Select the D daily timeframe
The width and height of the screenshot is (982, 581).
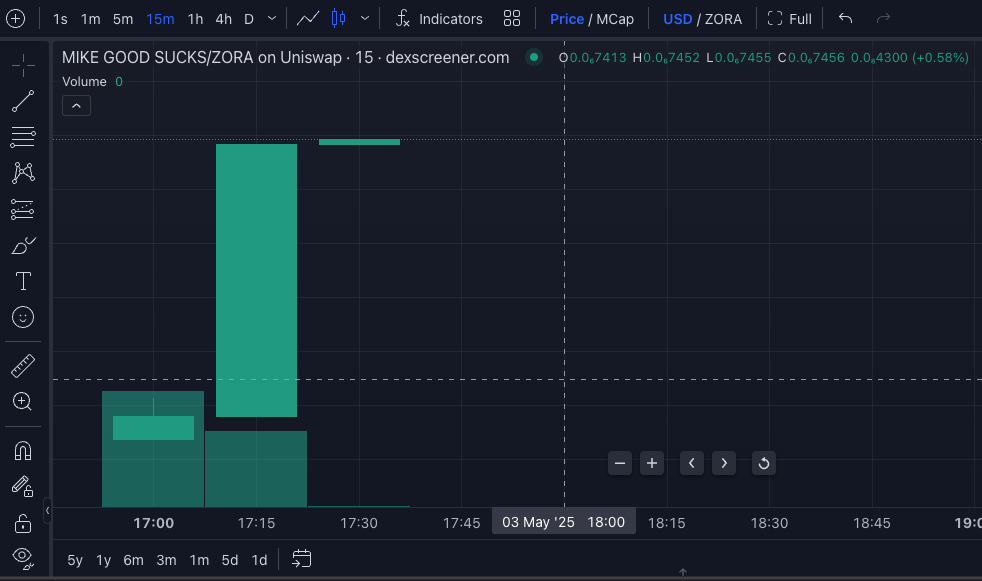point(249,19)
